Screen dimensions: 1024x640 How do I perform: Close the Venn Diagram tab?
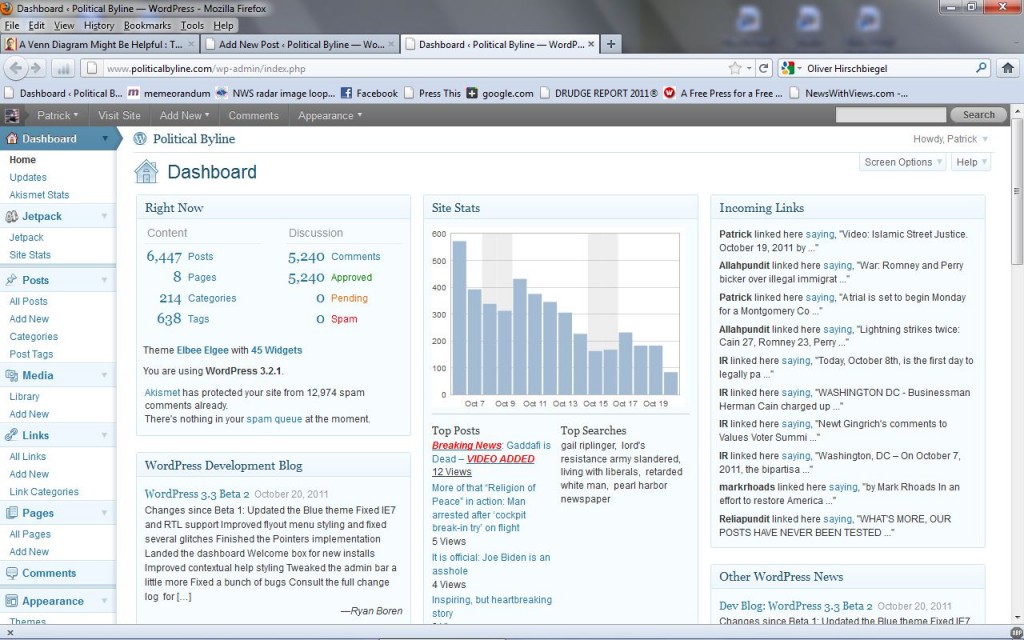coord(191,44)
